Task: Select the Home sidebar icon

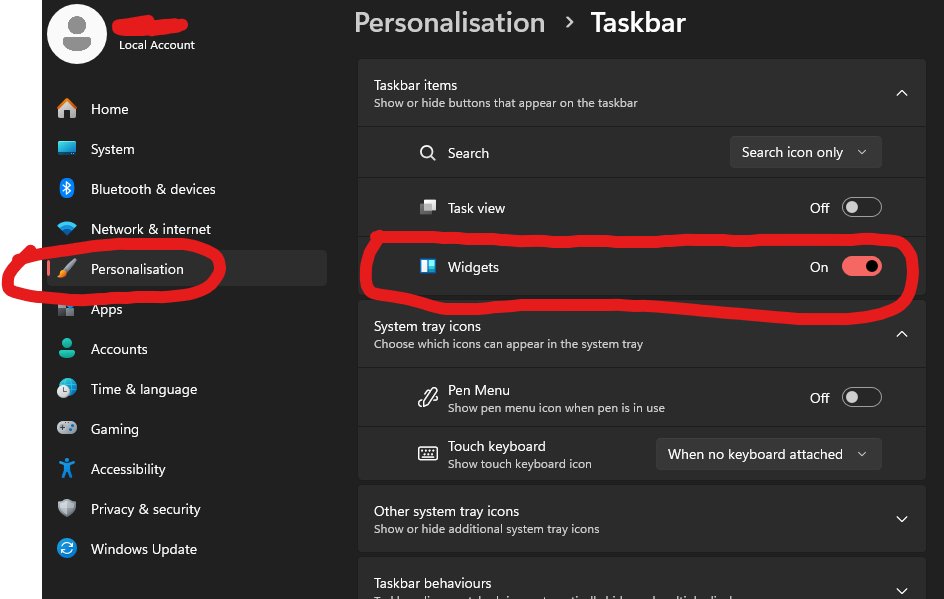Action: pos(67,109)
